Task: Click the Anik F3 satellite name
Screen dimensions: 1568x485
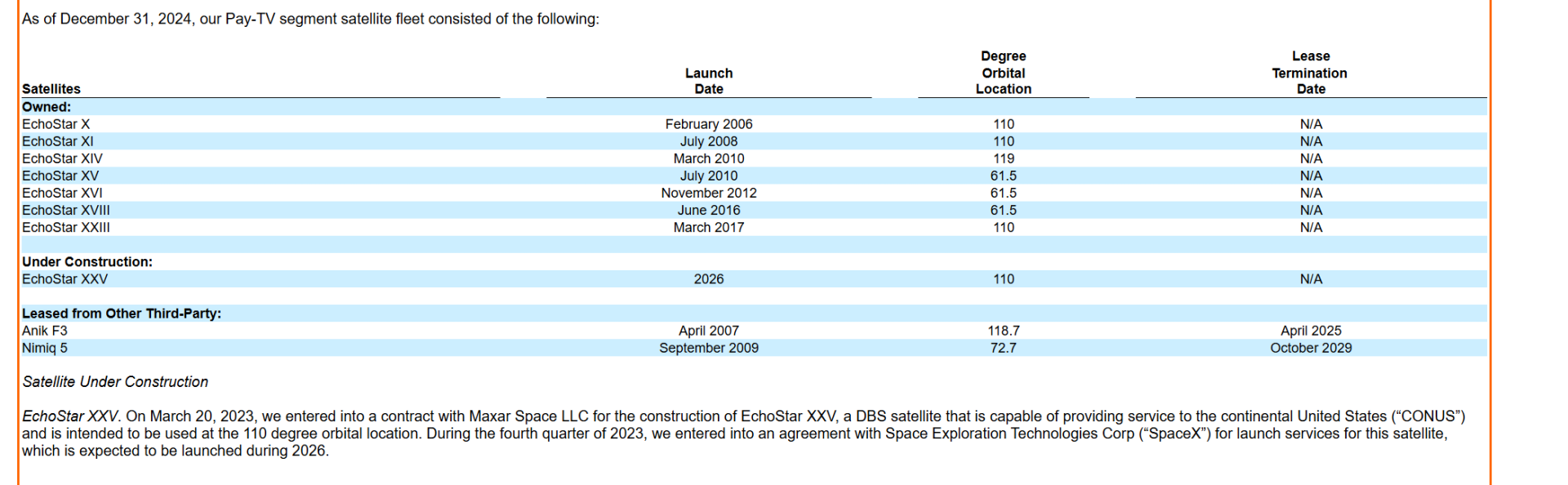Action: click(45, 331)
